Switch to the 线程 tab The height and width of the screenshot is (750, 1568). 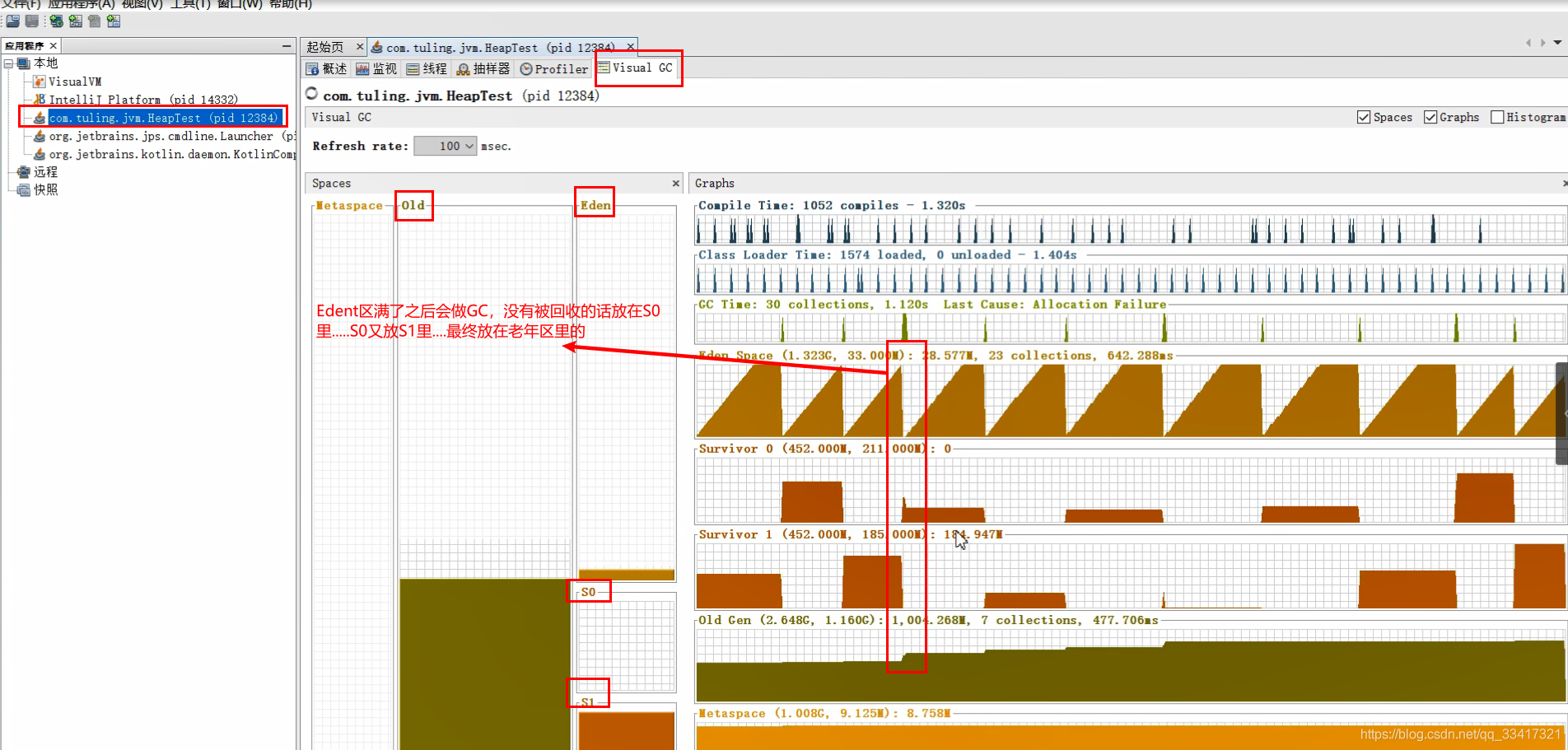pyautogui.click(x=427, y=69)
